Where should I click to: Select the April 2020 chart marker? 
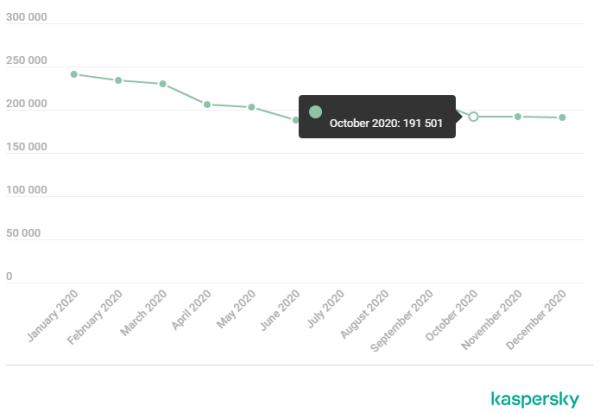[207, 104]
